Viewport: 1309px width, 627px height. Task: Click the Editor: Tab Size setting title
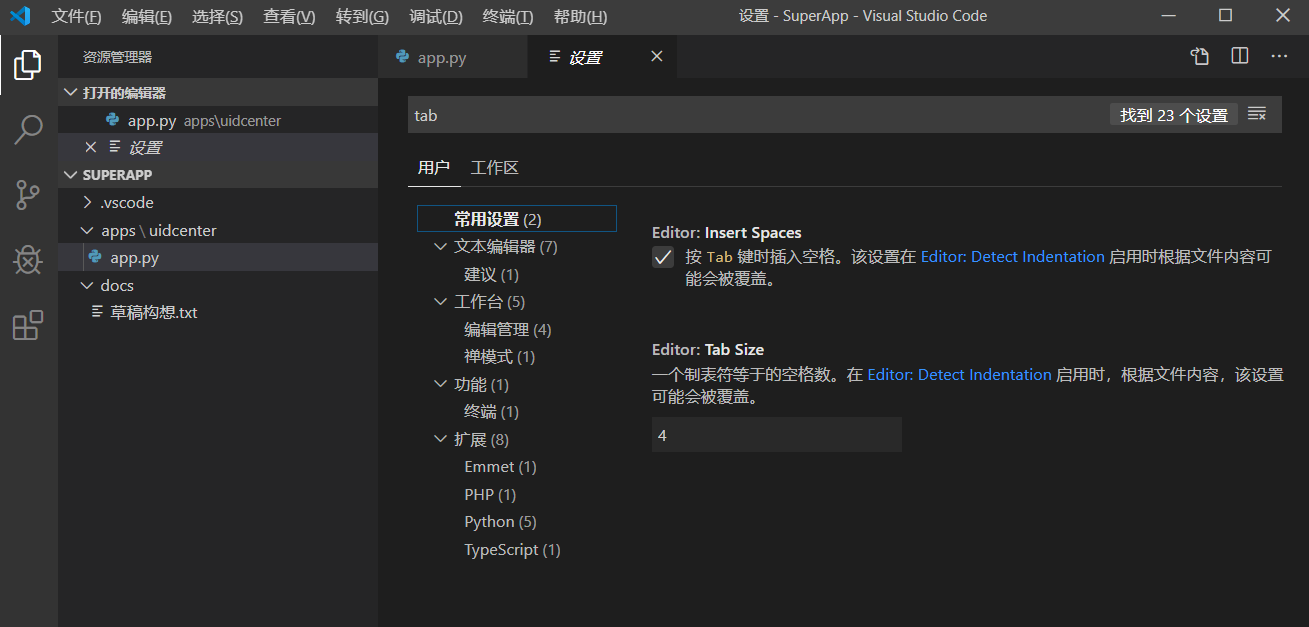pos(708,349)
